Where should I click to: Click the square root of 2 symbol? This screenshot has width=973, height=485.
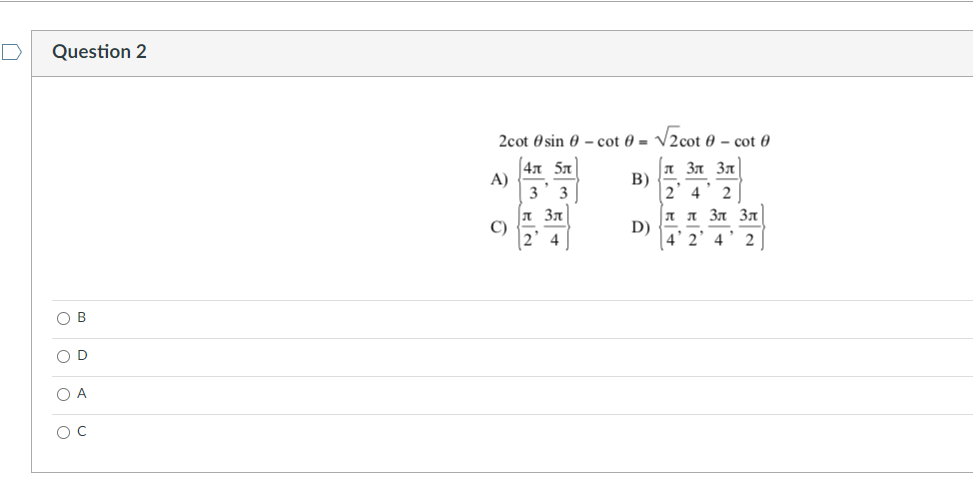pyautogui.click(x=667, y=137)
